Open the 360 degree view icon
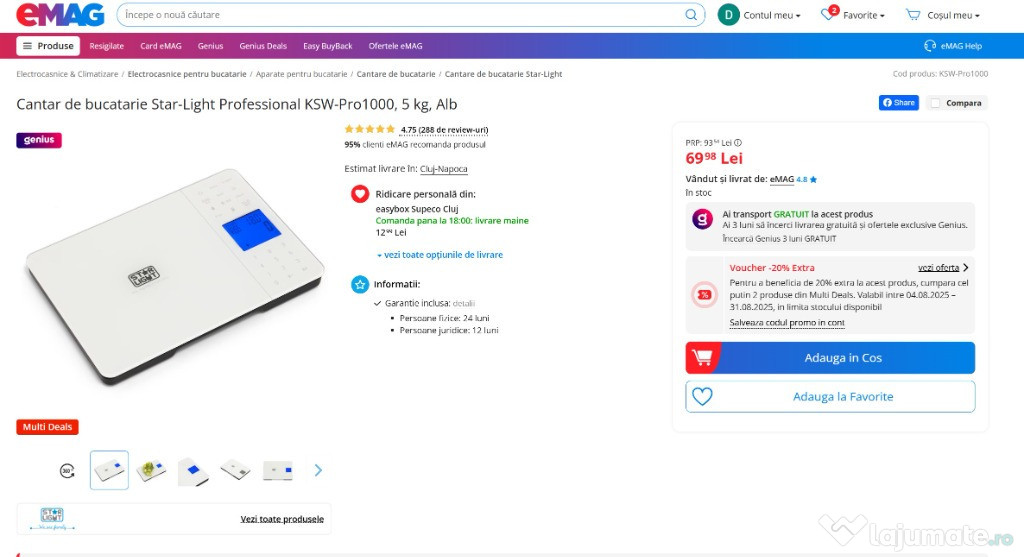 pyautogui.click(x=67, y=470)
